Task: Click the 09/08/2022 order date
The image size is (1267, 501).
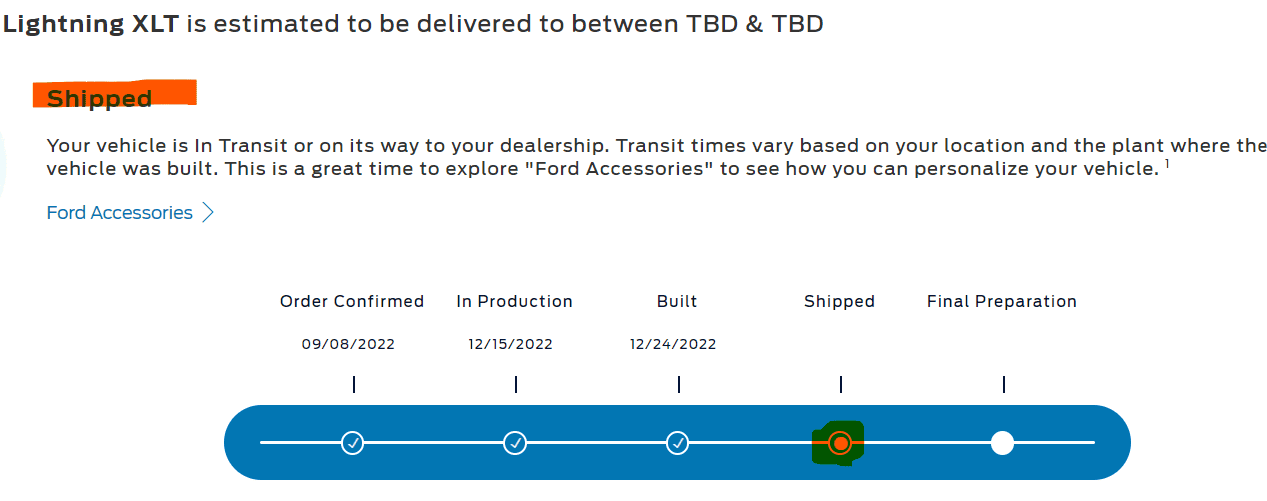Action: point(348,344)
